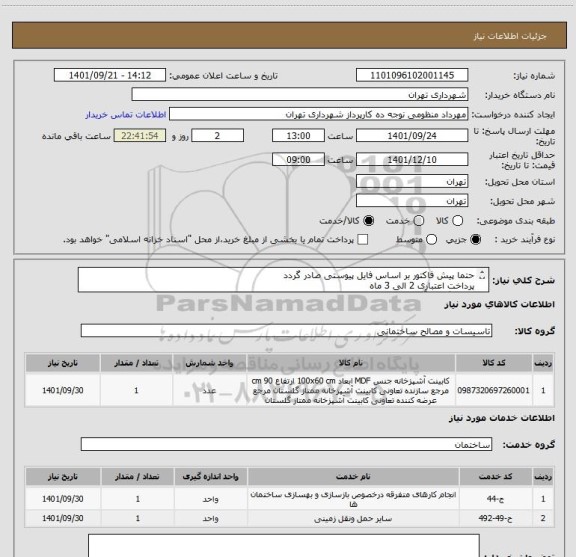Click the واحد شمارش column header
Image resolution: width=576 pixels, height=557 pixels.
209,363
